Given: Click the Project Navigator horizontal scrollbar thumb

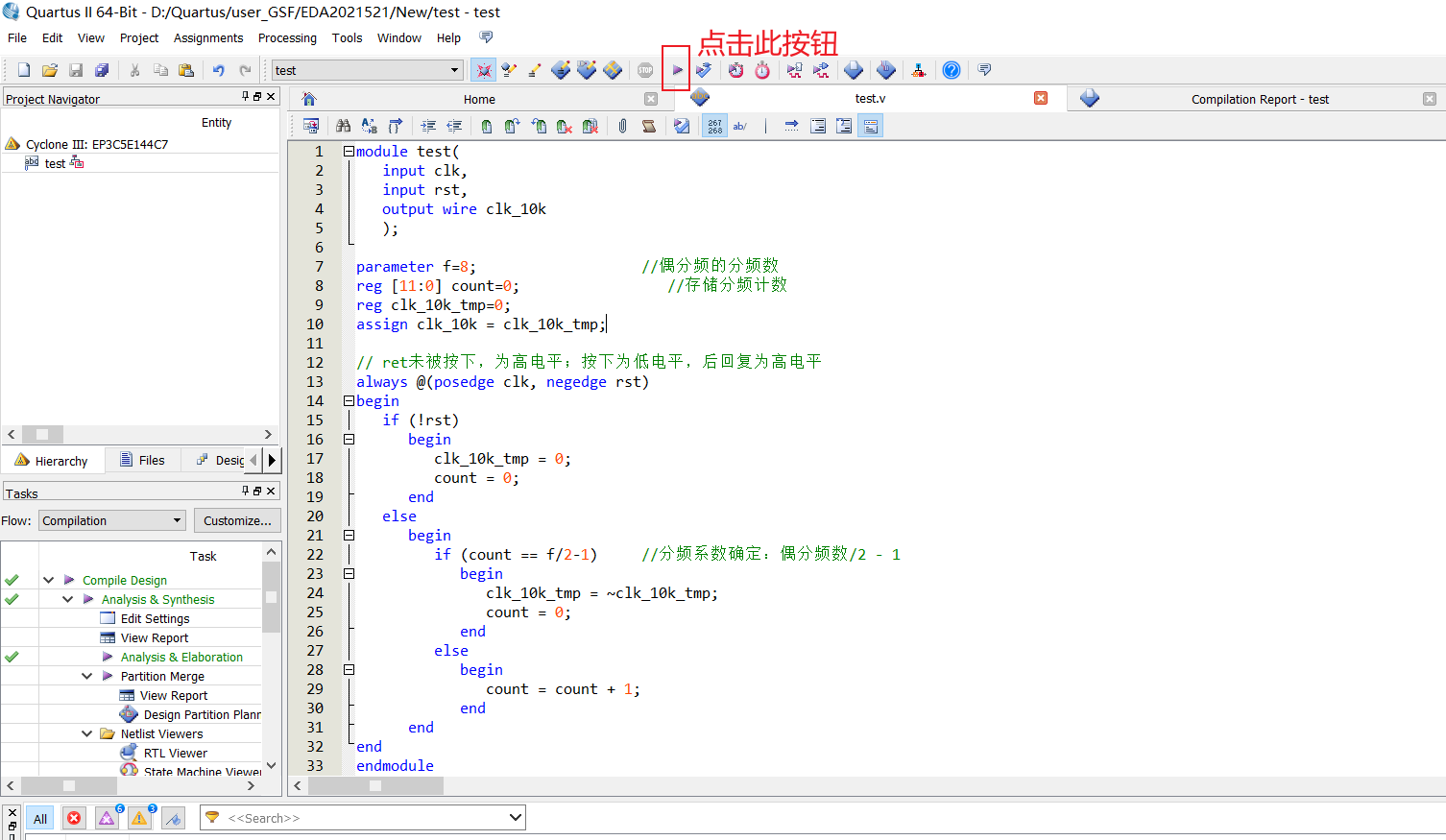Looking at the screenshot, I should point(42,434).
